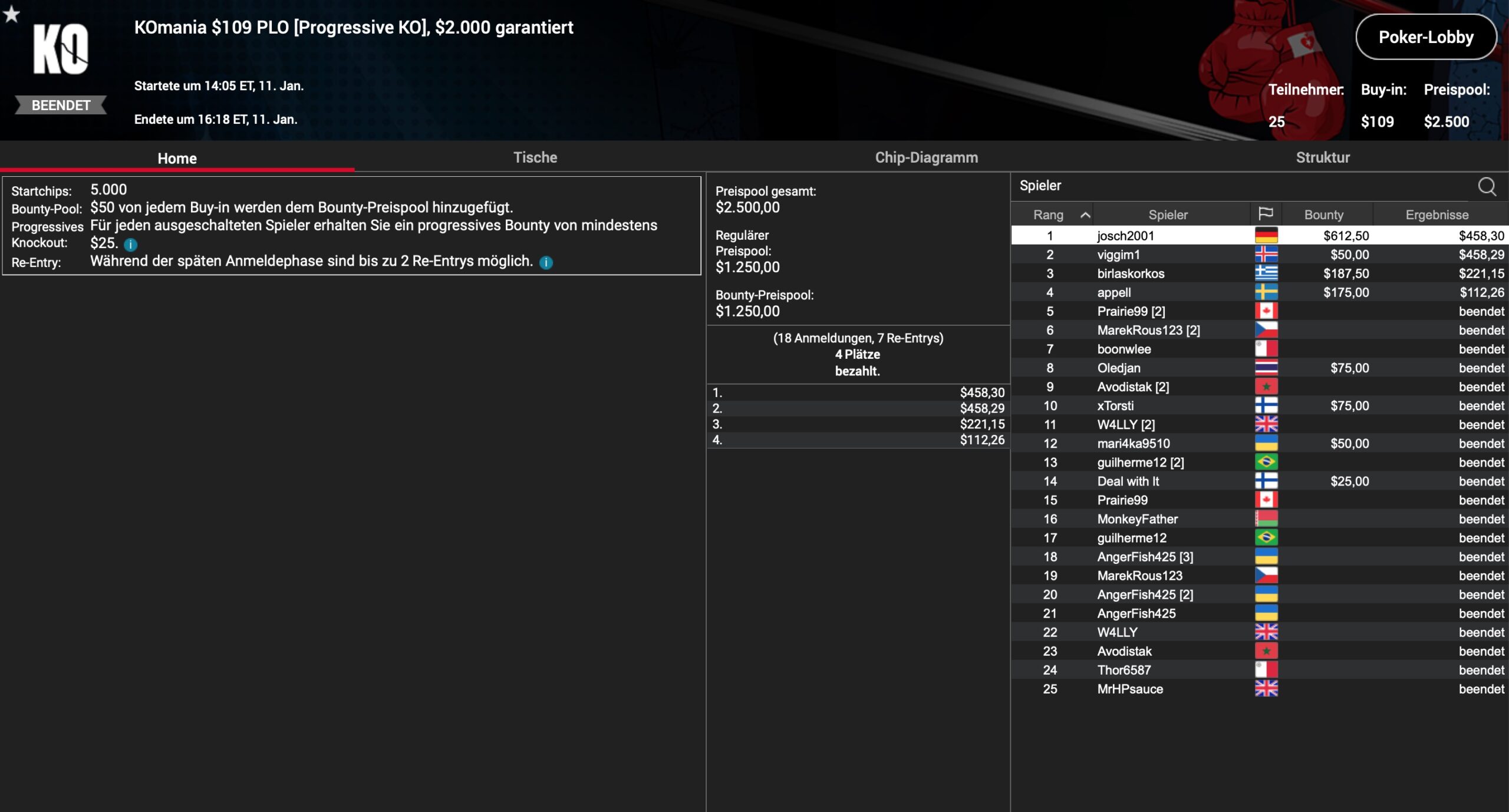1509x812 pixels.
Task: Select first place payout row $458,30
Action: pos(858,392)
